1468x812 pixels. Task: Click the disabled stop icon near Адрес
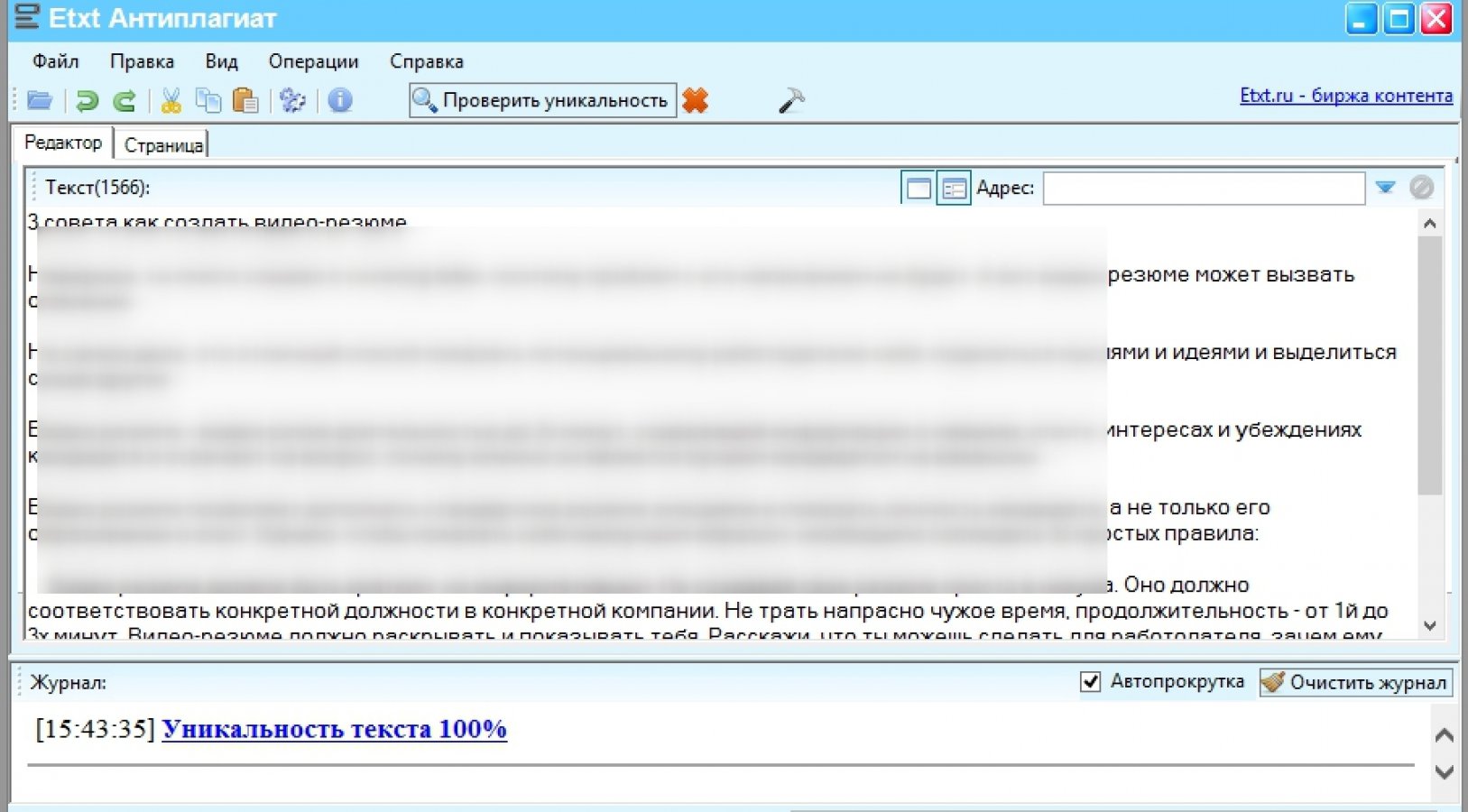[1421, 188]
